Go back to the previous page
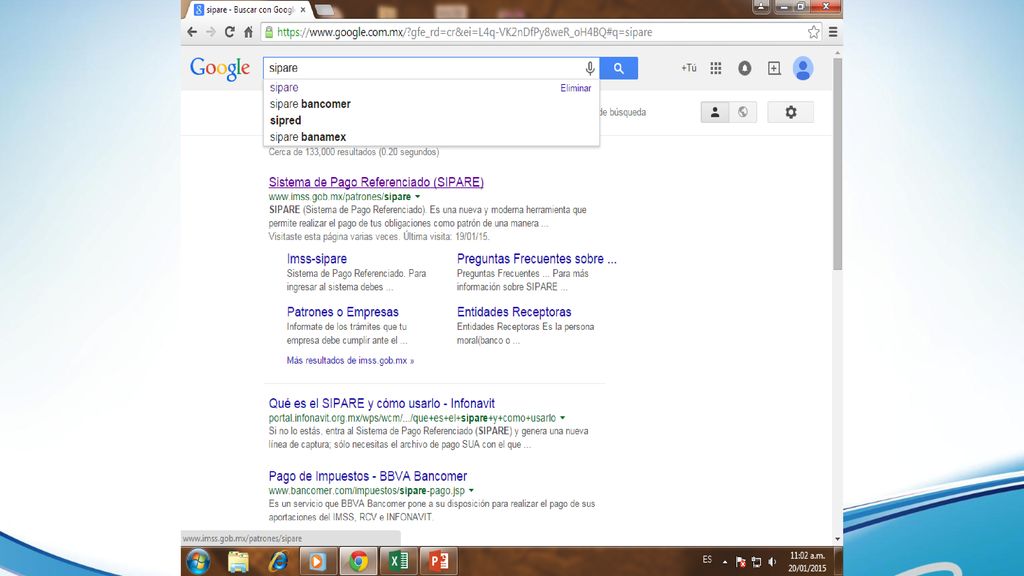Viewport: 1024px width, 576px height. point(192,32)
